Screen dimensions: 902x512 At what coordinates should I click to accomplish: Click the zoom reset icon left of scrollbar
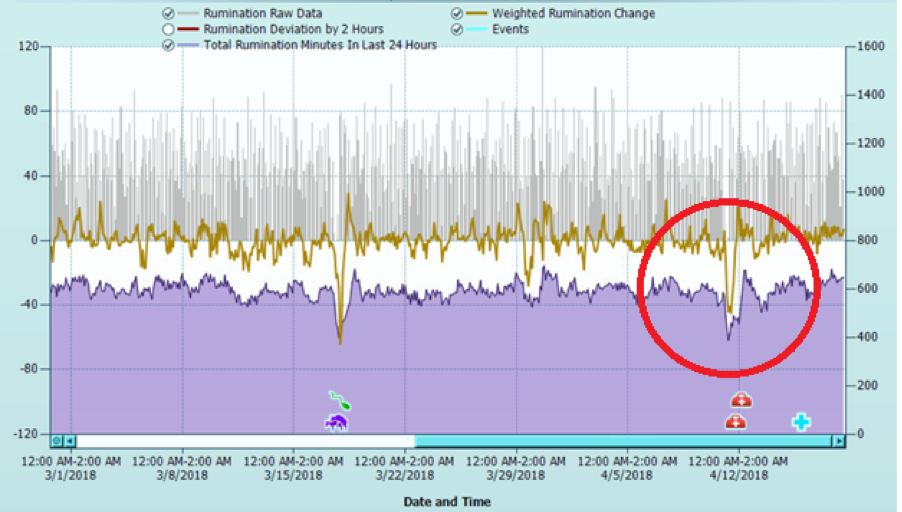point(57,441)
